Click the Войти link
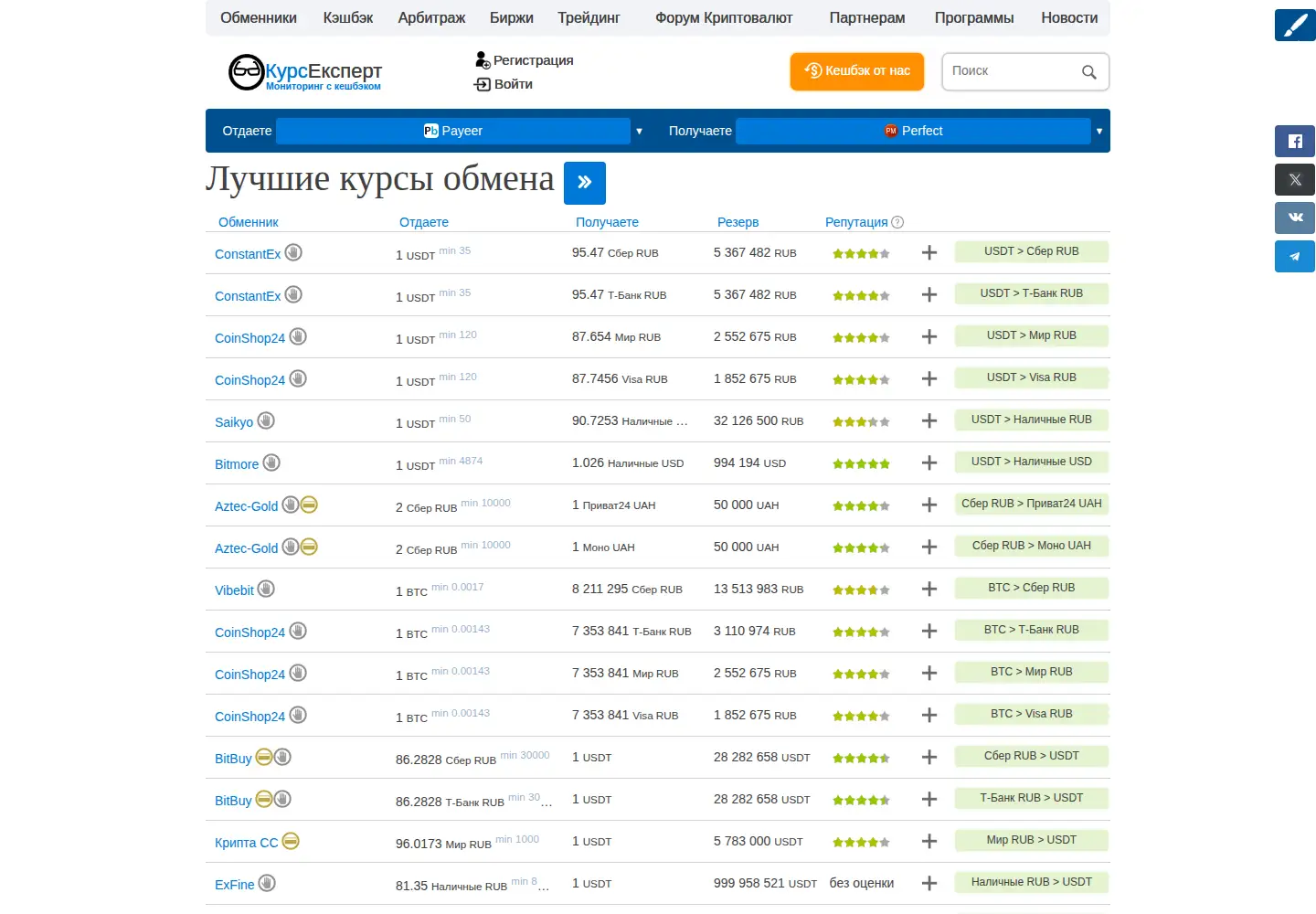Image resolution: width=1316 pixels, height=914 pixels. 504,84
